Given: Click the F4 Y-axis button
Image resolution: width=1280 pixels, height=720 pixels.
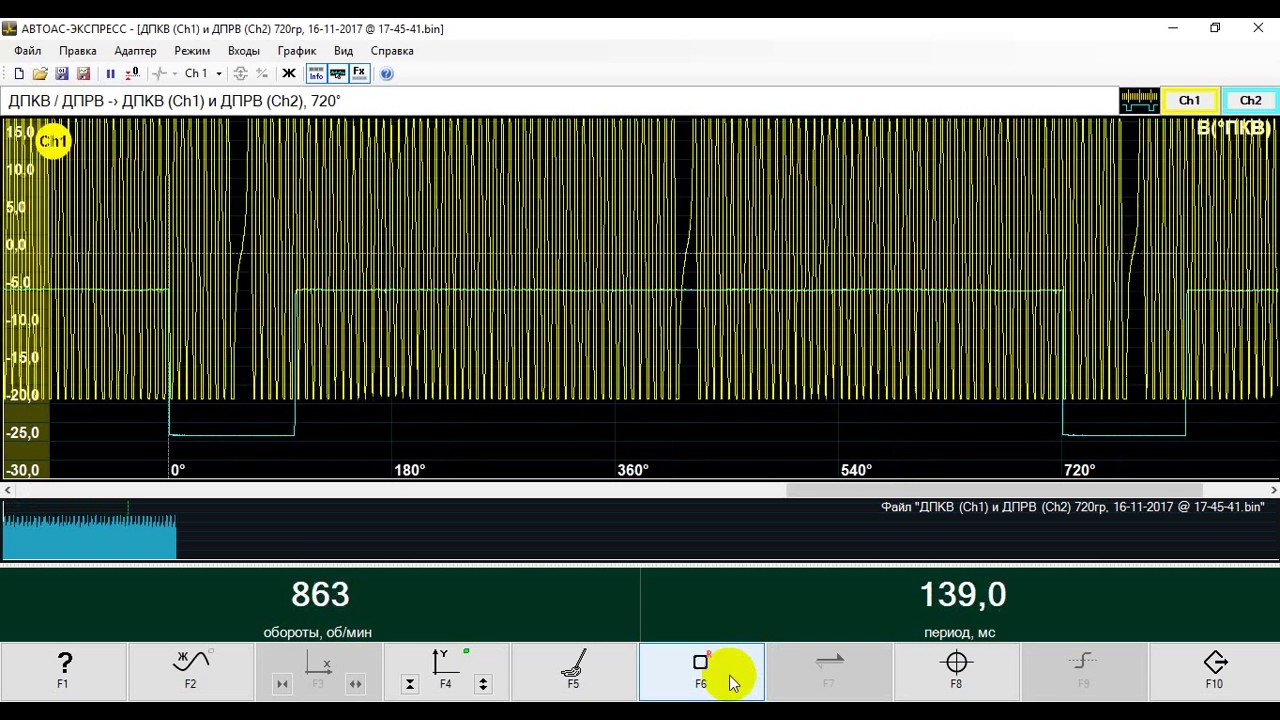Looking at the screenshot, I should tap(446, 671).
